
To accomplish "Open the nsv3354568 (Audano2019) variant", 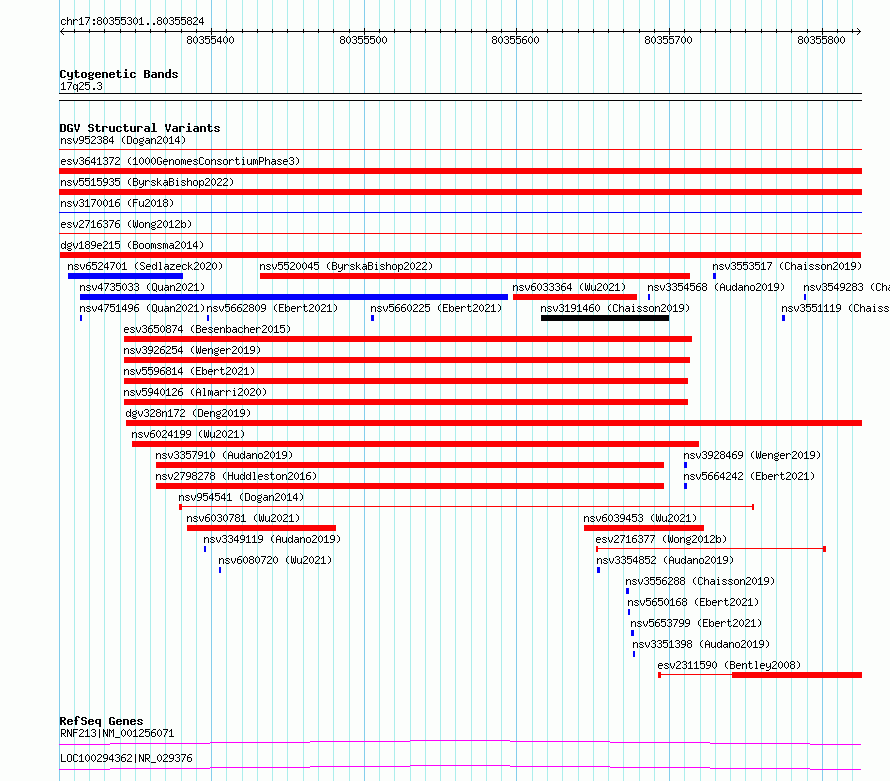I will point(716,287).
